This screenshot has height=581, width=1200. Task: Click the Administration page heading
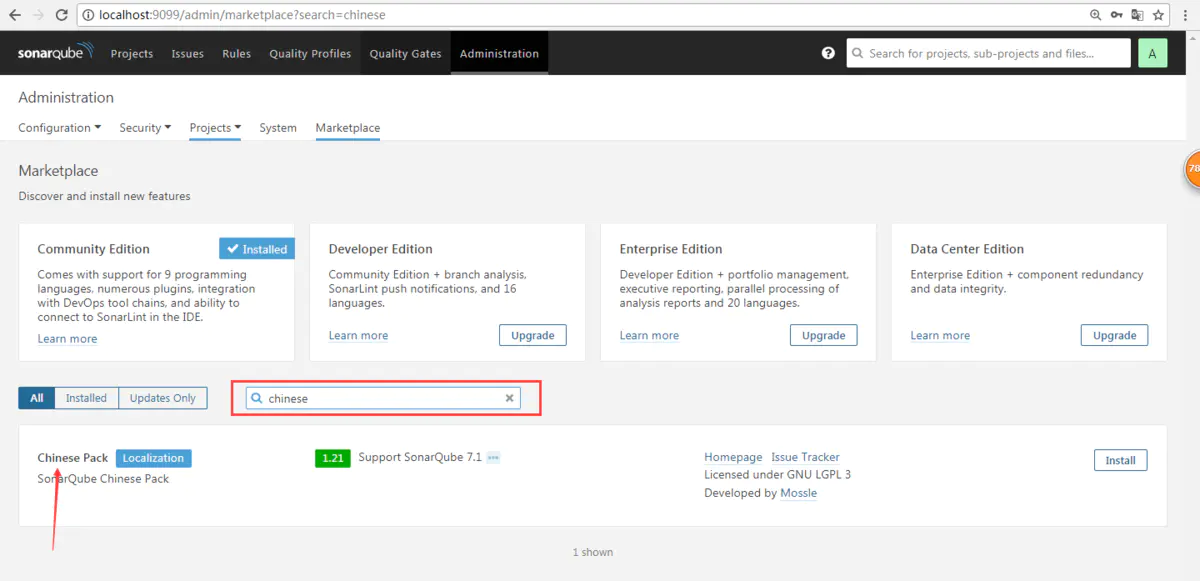pos(66,97)
